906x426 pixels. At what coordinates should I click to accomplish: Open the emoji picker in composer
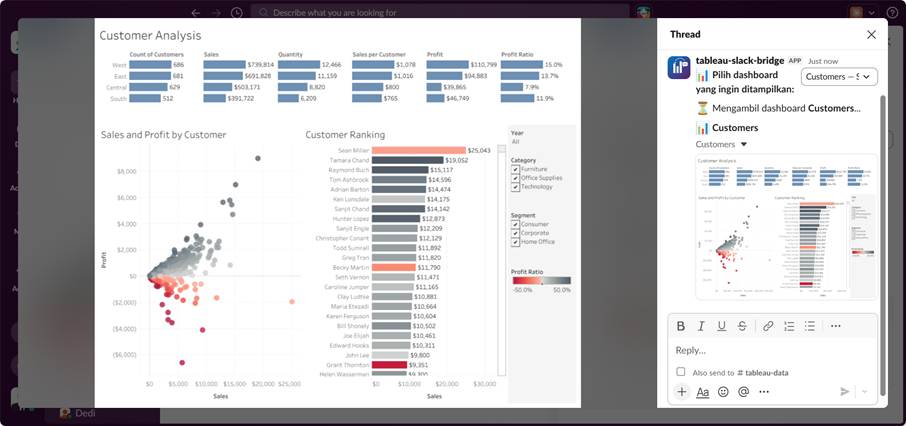tap(723, 392)
